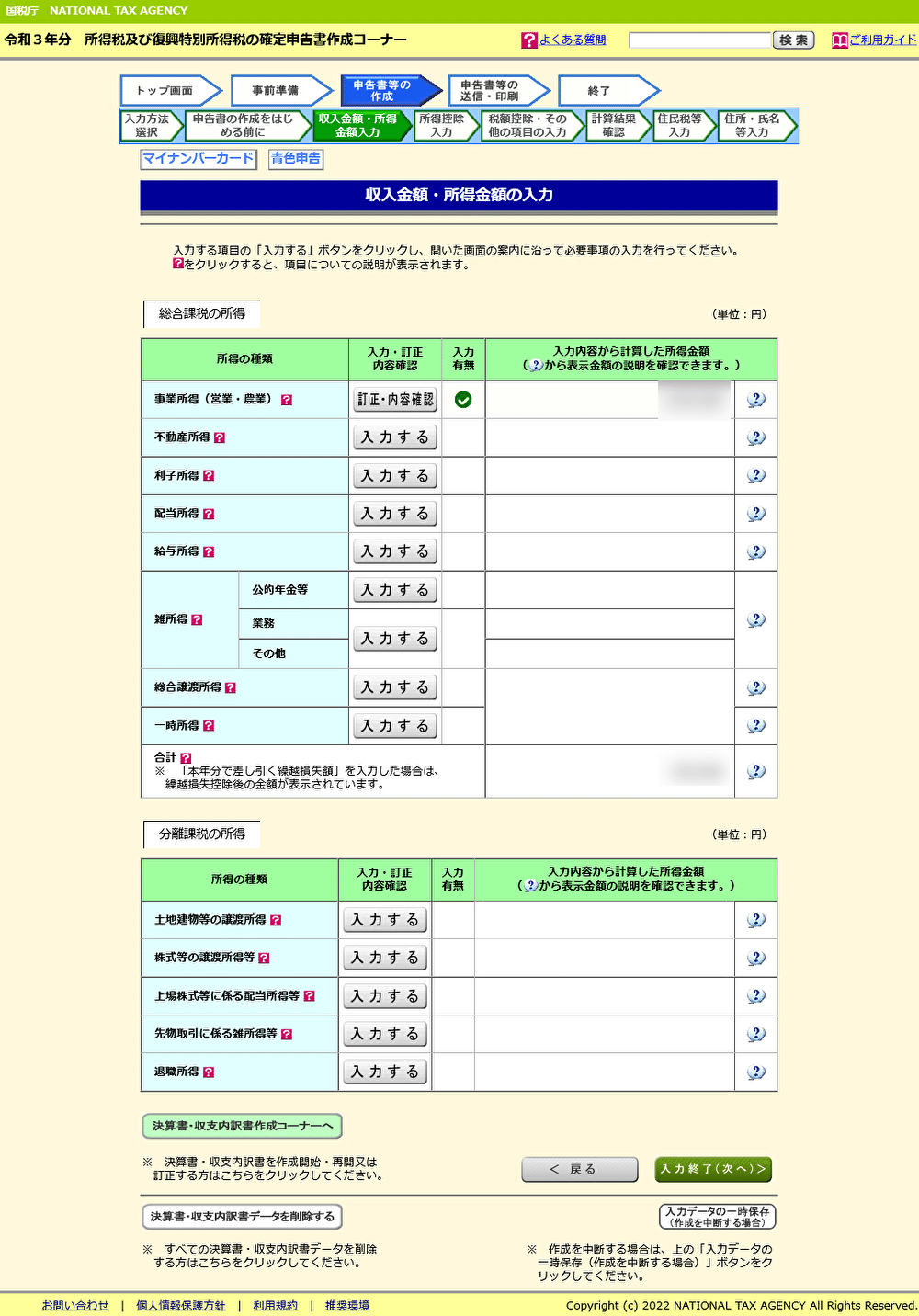Click the blue question balloon in the 合計 row
The width and height of the screenshot is (919, 1316).
coord(755,771)
